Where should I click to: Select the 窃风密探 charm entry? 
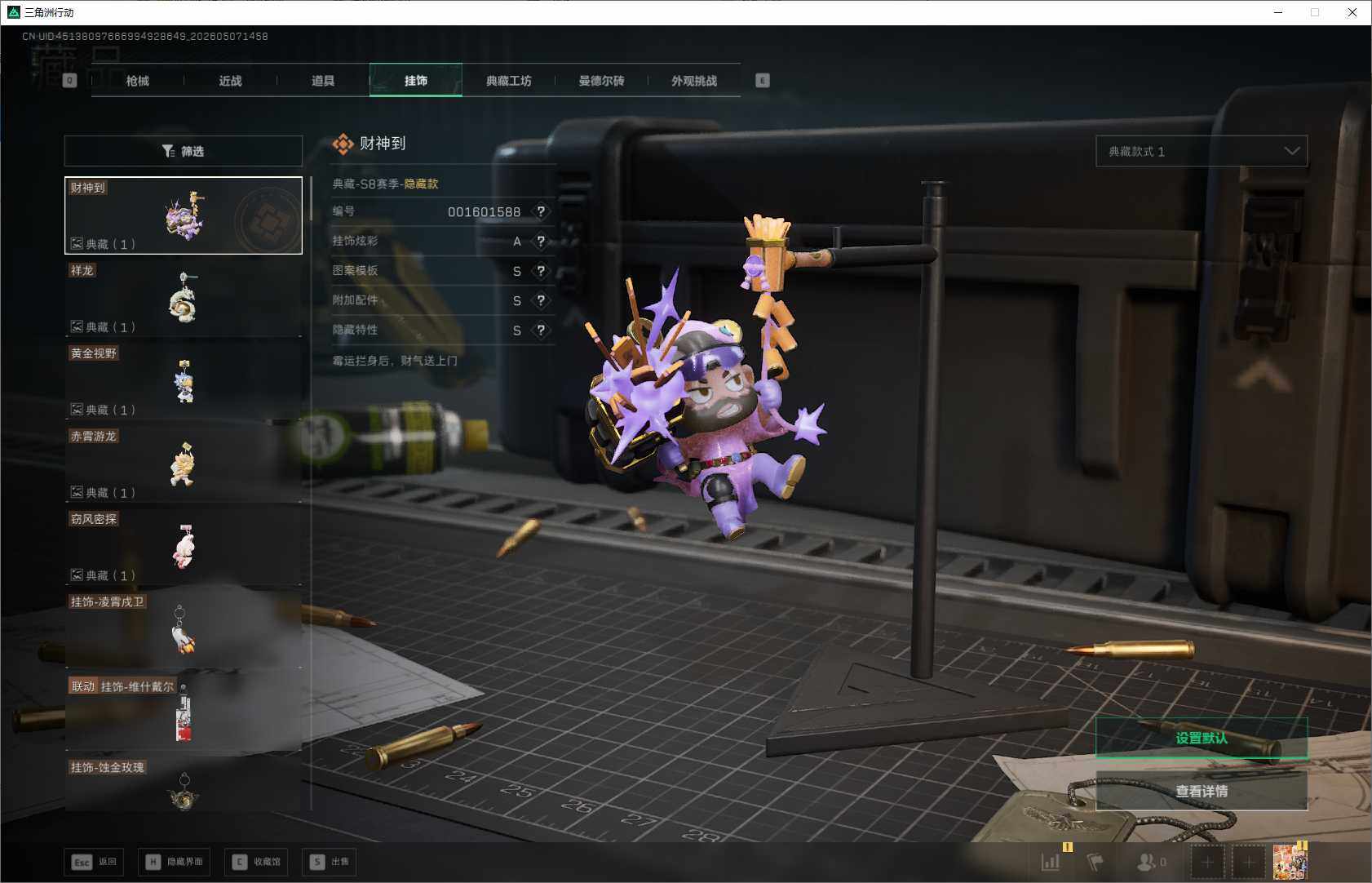point(184,547)
